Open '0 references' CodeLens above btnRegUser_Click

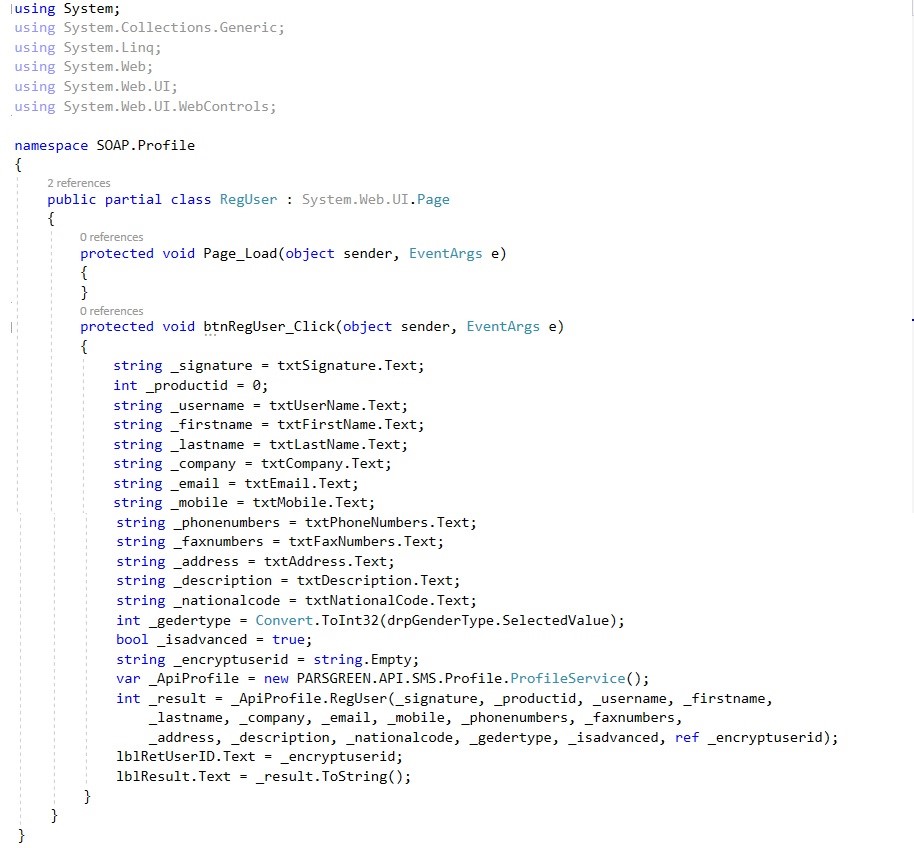pos(111,311)
